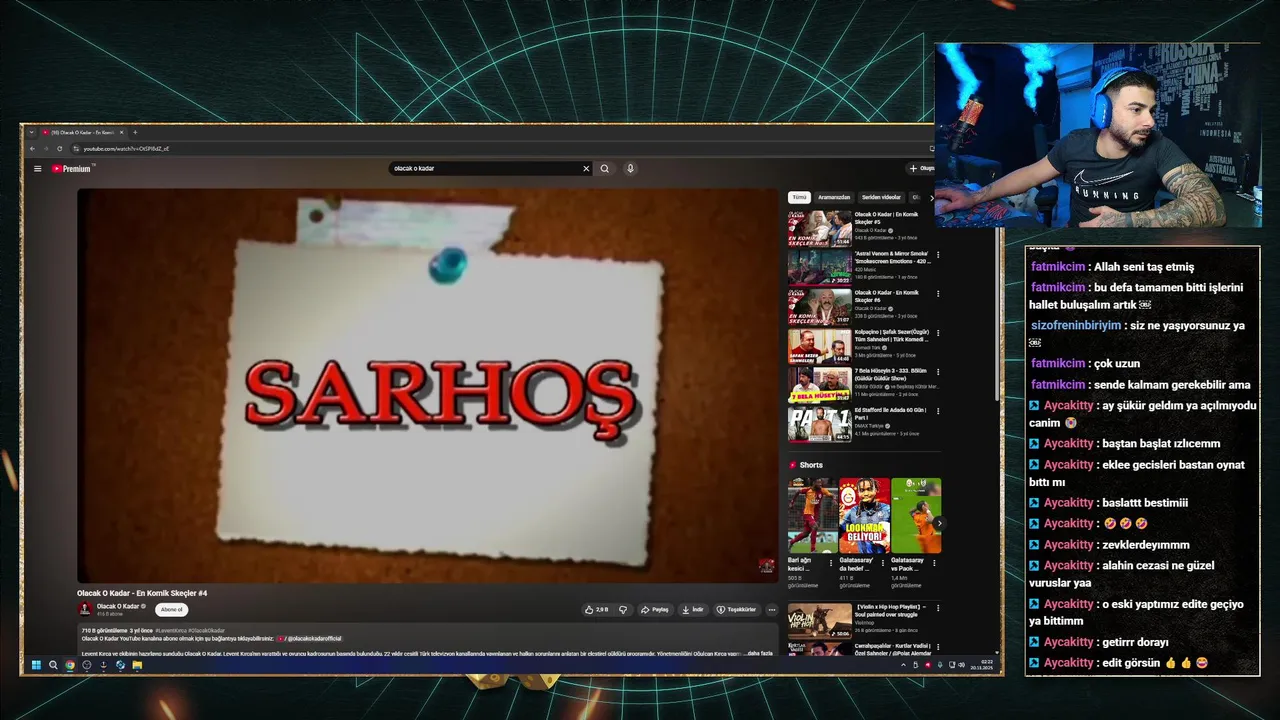This screenshot has height=720, width=1280.
Task: Click the Olacak O Kadar channel name
Action: coord(118,606)
